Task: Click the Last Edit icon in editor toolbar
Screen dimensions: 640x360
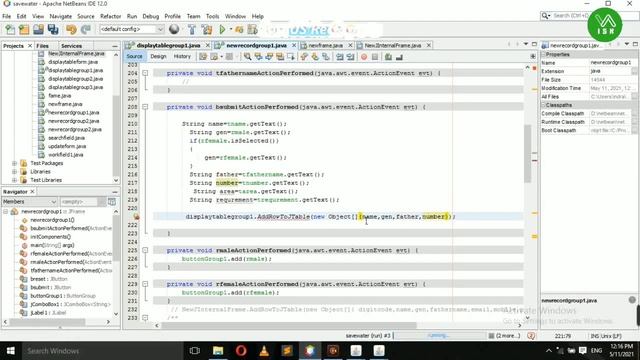Action: [203, 57]
